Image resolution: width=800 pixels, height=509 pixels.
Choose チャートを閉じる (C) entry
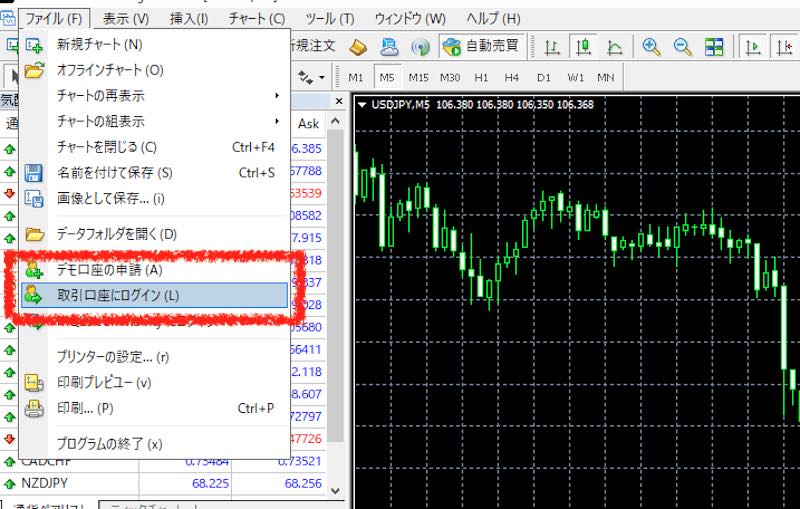[x=155, y=147]
